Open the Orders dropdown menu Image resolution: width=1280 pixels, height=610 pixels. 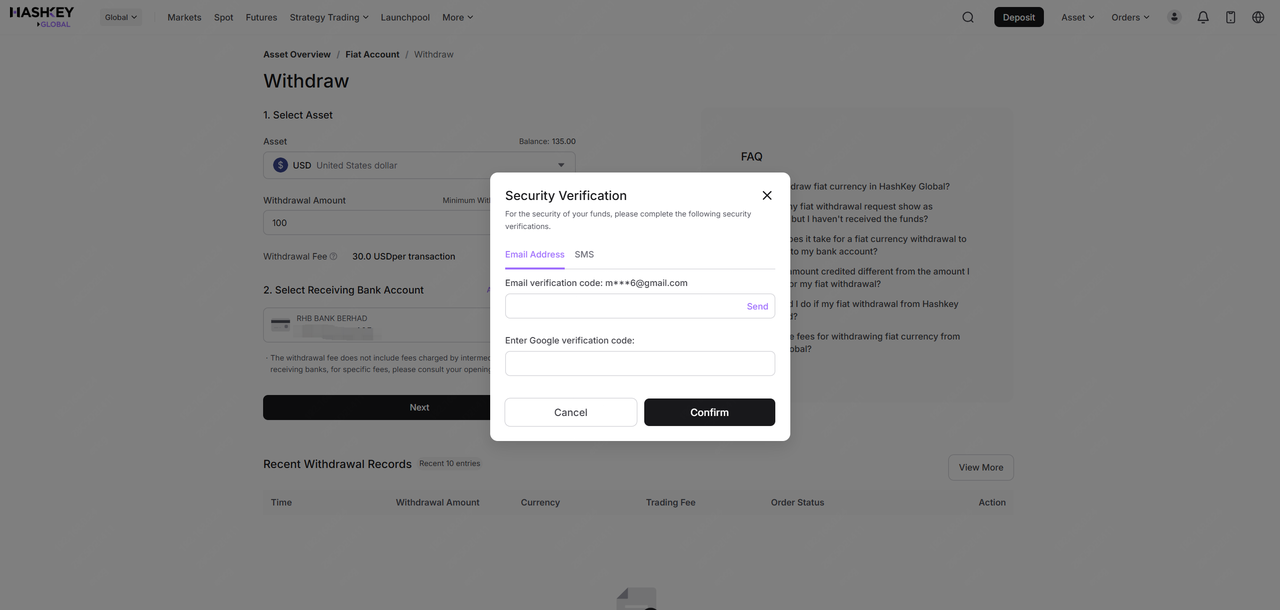pos(1130,17)
